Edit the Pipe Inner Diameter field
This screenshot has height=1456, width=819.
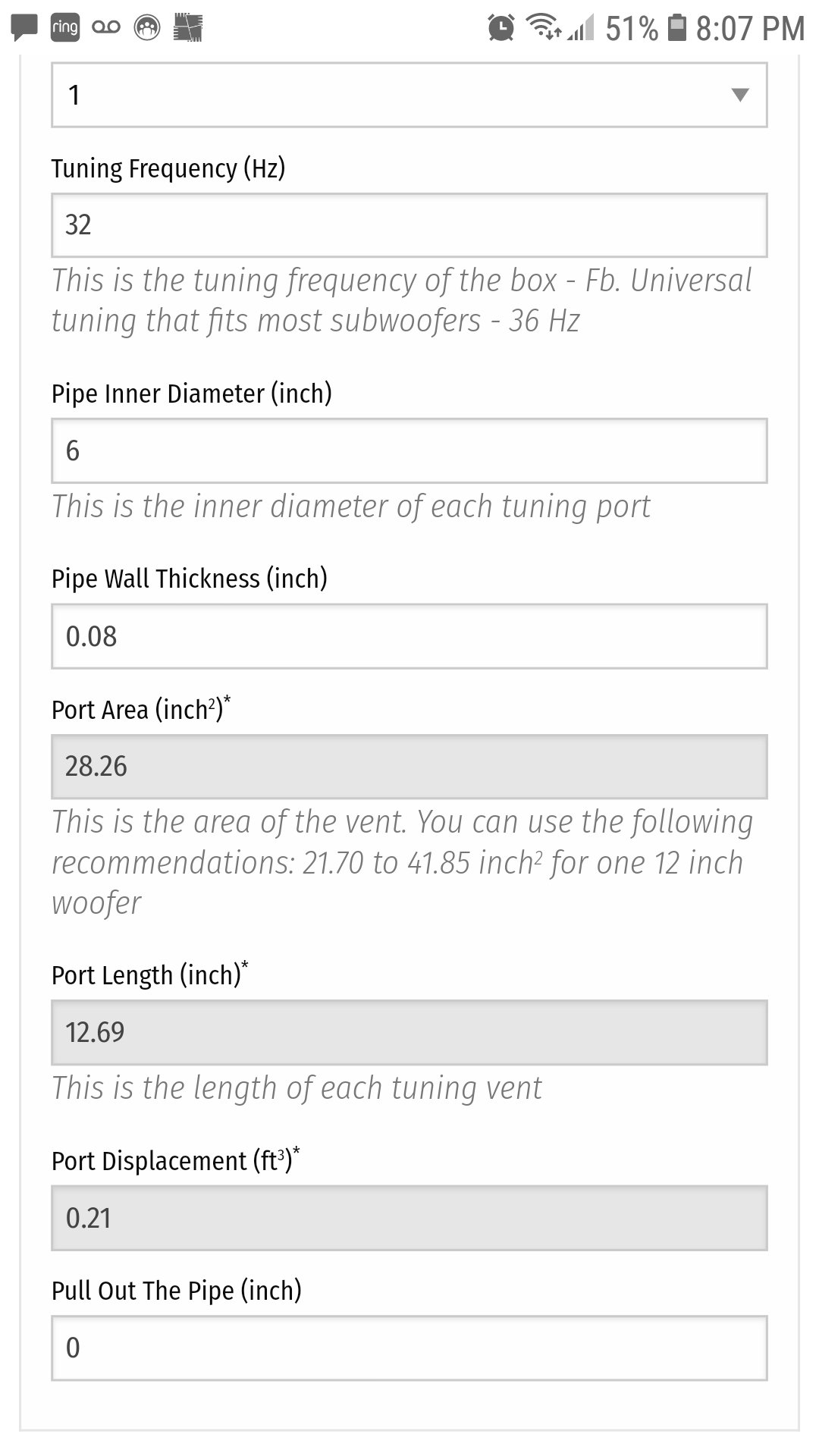point(409,450)
